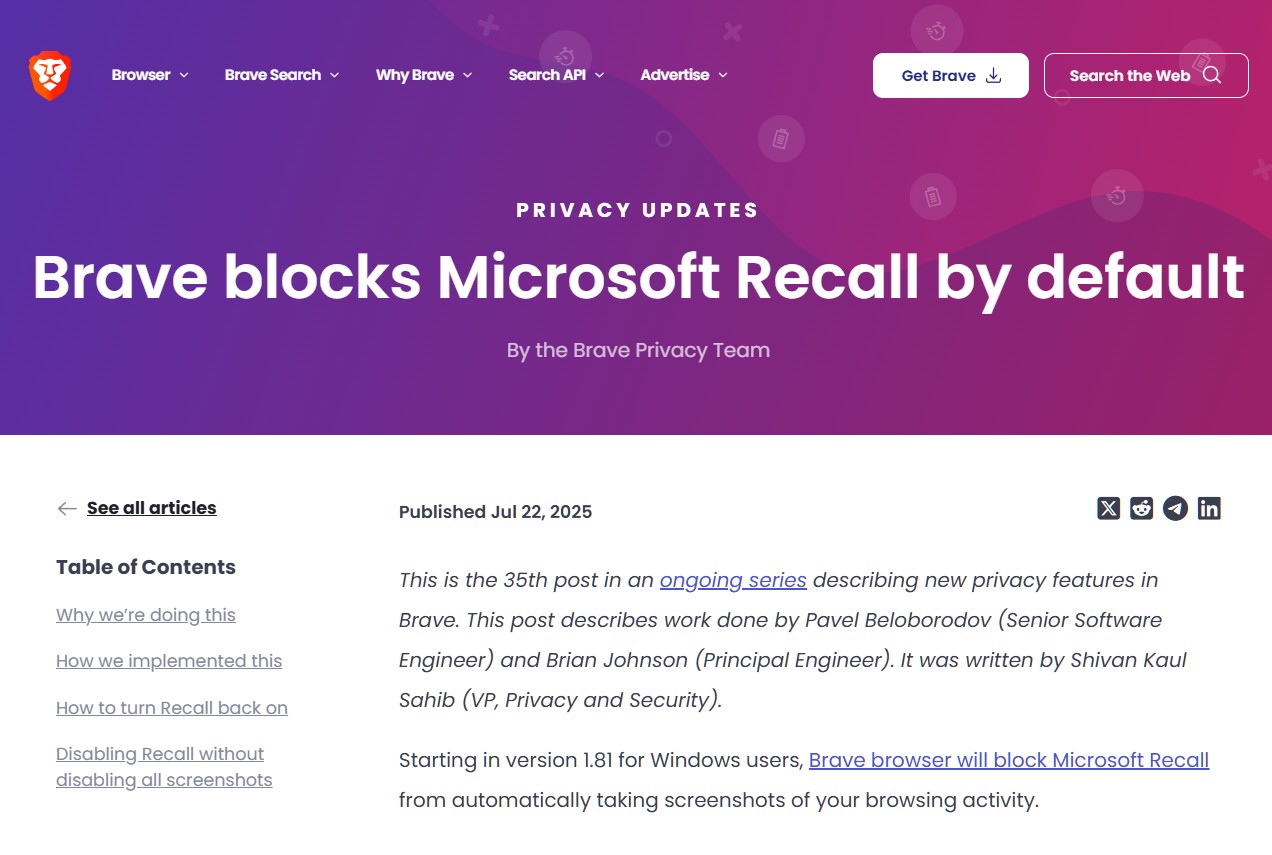Image resolution: width=1272 pixels, height=855 pixels.
Task: Jump to Why we're doing this section
Action: [x=146, y=615]
